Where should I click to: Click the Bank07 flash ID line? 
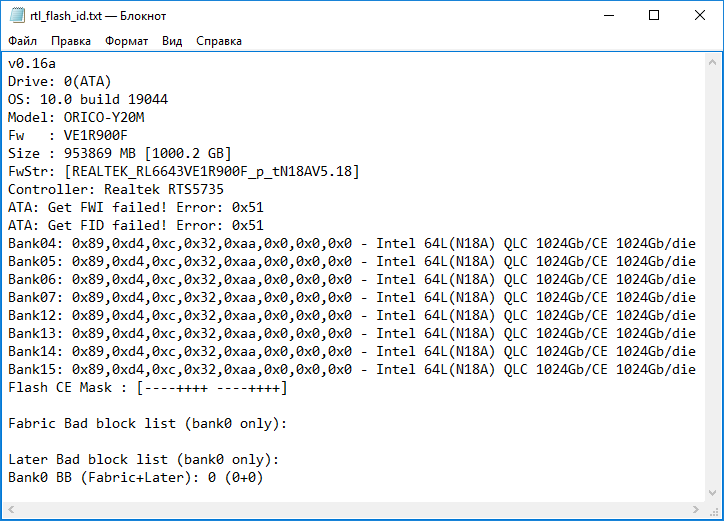point(352,297)
